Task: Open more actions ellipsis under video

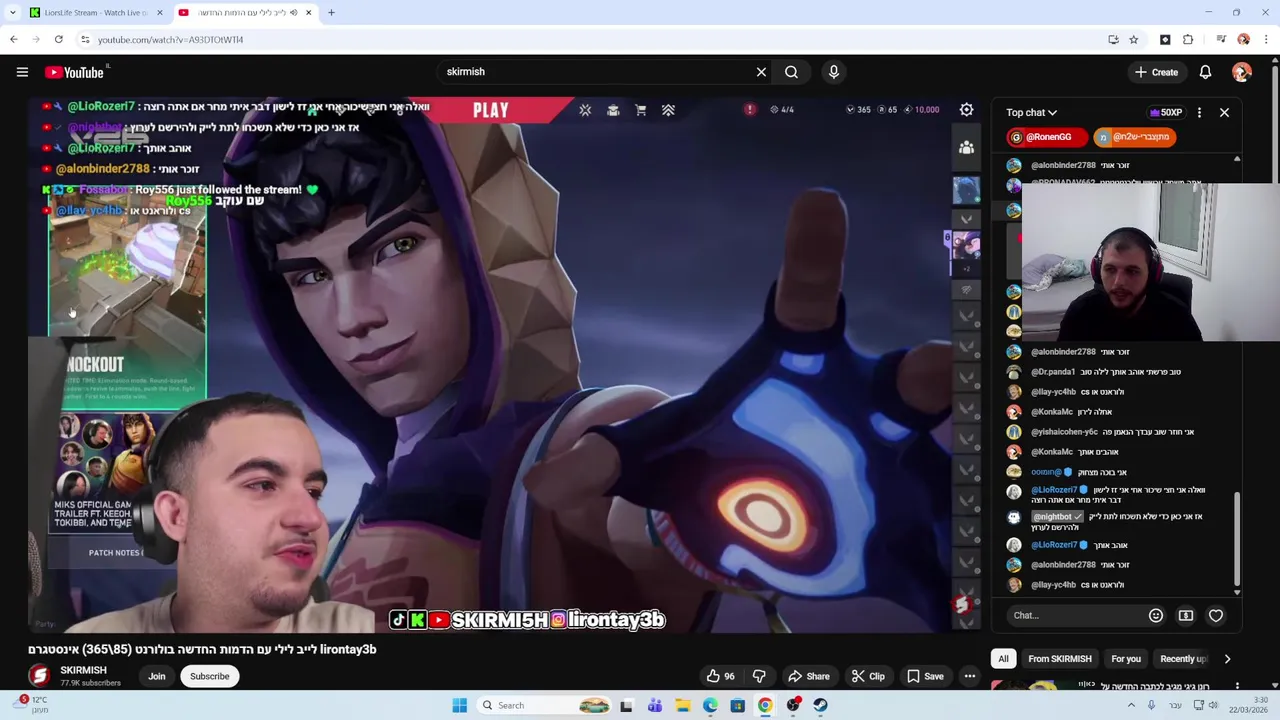Action: (970, 676)
